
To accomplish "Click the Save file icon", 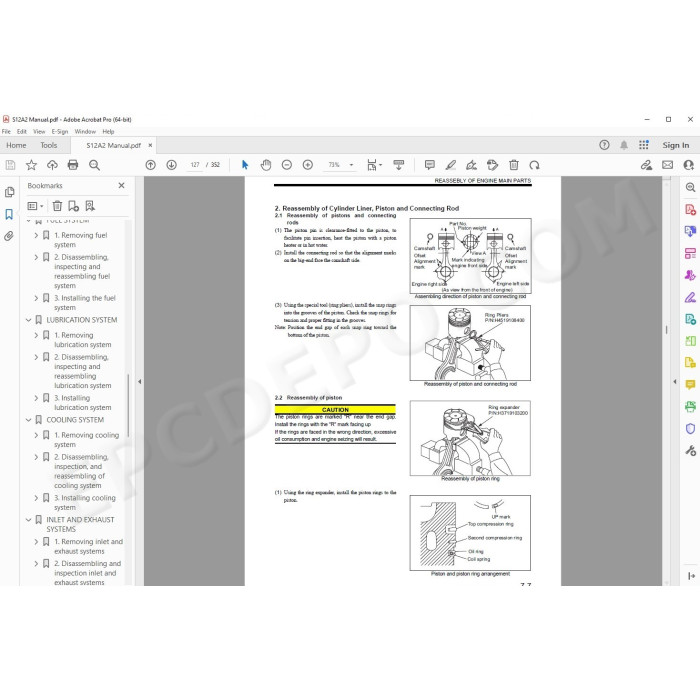I will pyautogui.click(x=10, y=165).
